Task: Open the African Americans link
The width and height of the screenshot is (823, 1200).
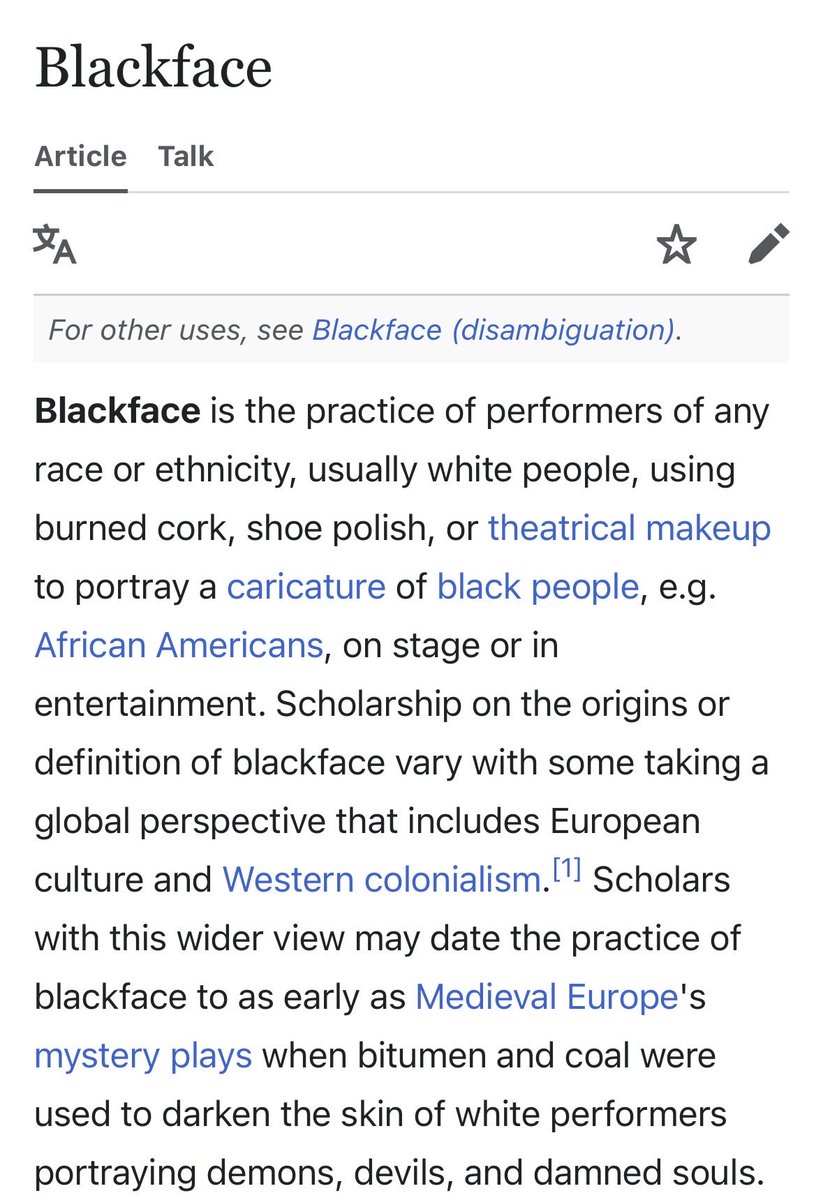Action: [179, 645]
